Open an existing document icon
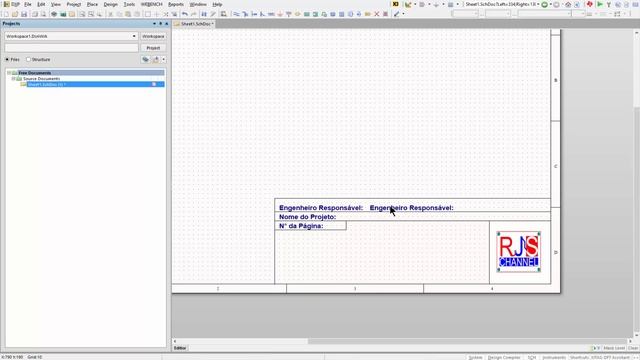 click(x=15, y=14)
